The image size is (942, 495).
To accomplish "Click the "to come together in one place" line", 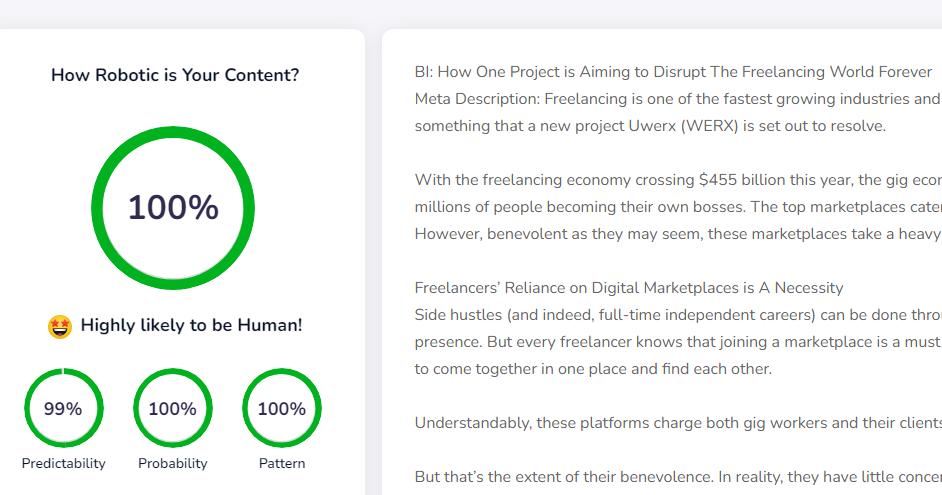I will pos(593,368).
